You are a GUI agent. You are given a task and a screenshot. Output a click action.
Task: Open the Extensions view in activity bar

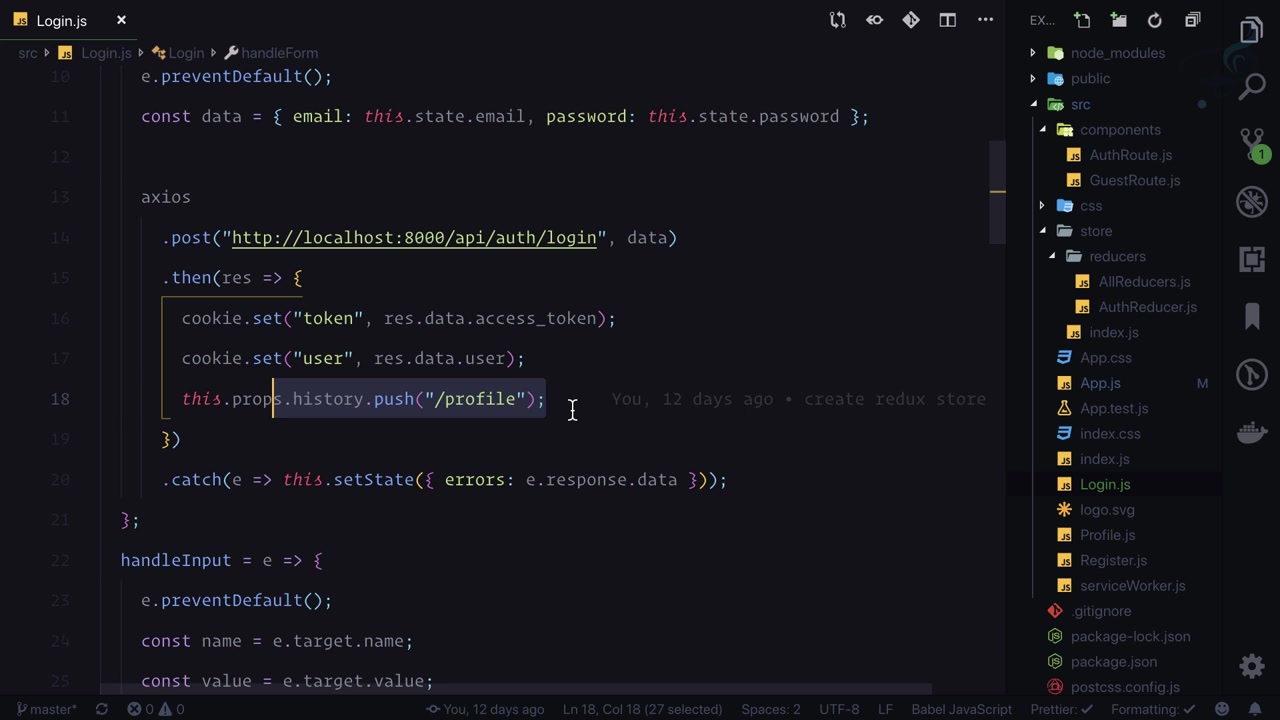(x=1252, y=259)
